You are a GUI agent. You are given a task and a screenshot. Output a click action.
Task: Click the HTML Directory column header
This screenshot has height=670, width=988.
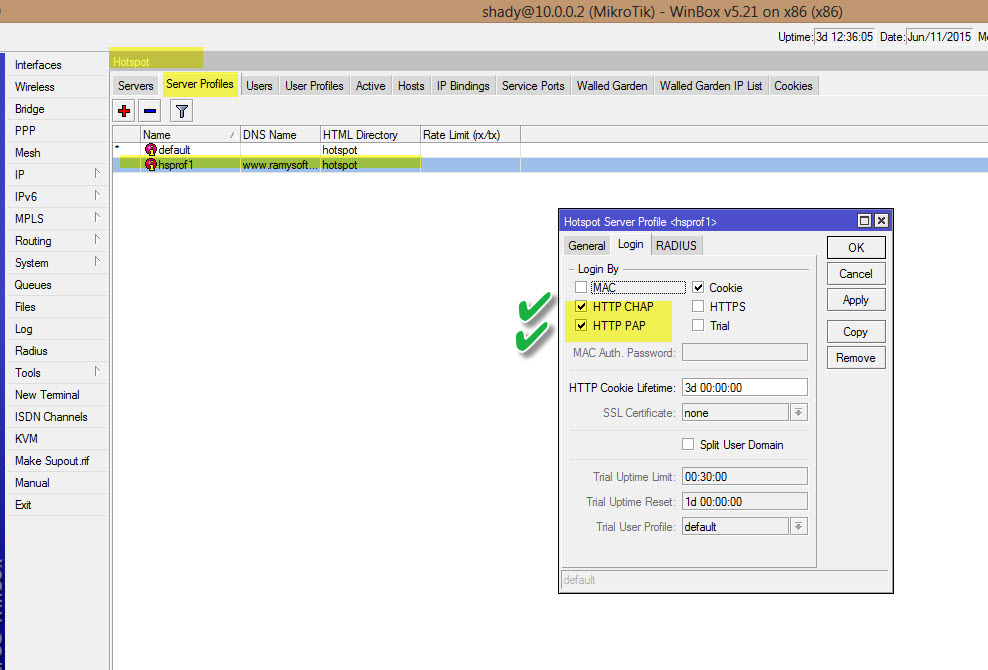point(370,134)
